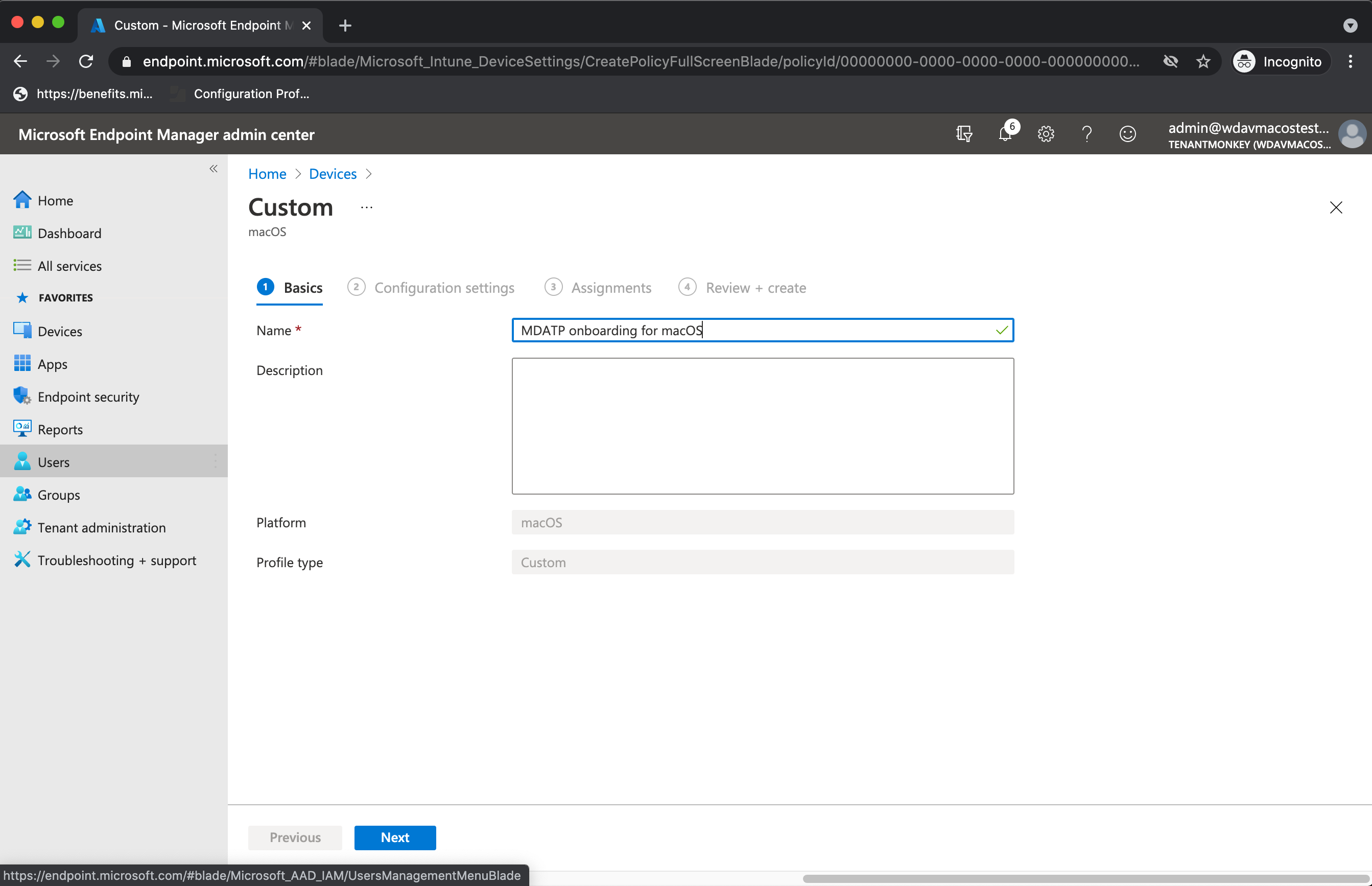The width and height of the screenshot is (1372, 886).
Task: Click the account avatar picture
Action: [x=1352, y=134]
